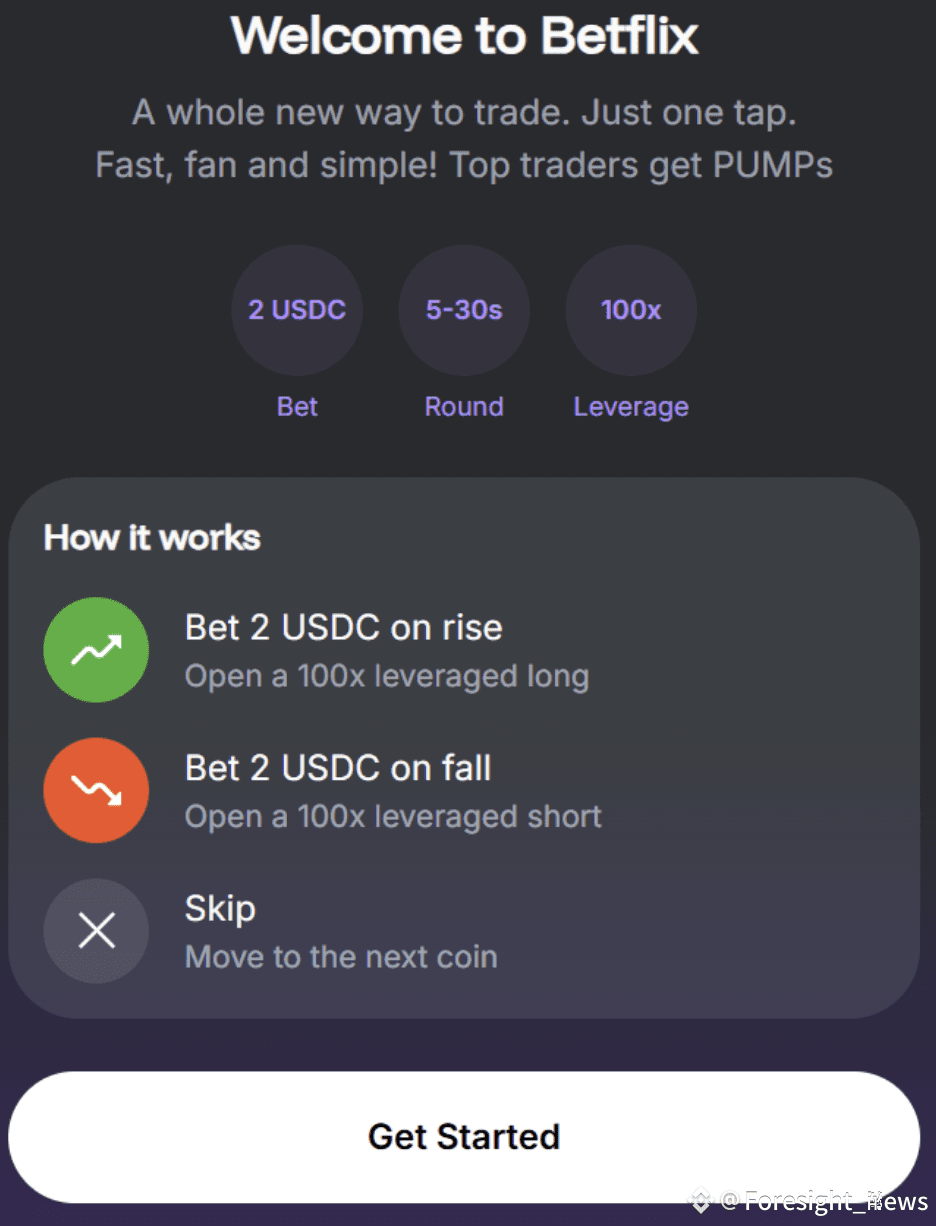
Task: Click 'Move to the next coin' description
Action: coord(341,957)
